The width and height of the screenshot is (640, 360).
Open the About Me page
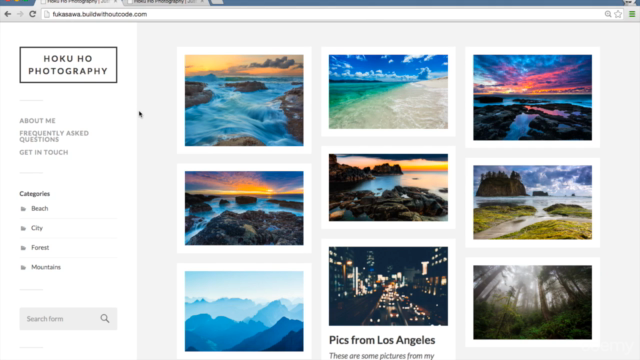pos(38,121)
